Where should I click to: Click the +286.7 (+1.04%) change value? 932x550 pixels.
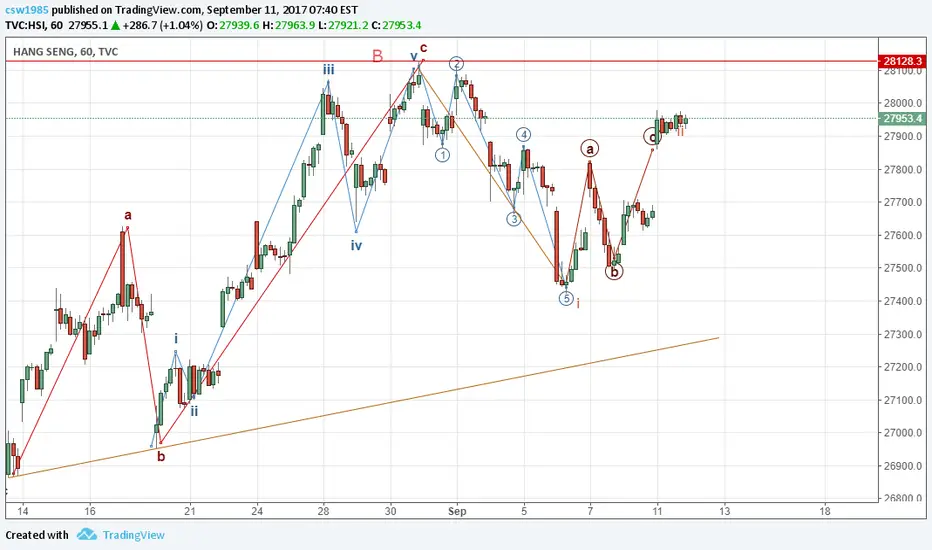tap(163, 25)
